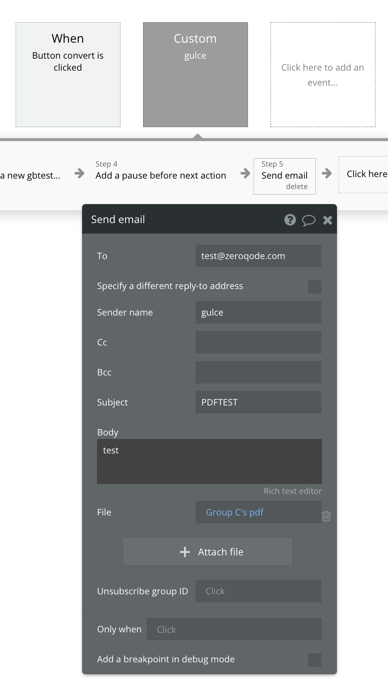
Task: Open Unsubscribe group ID Click field
Action: pyautogui.click(x=258, y=591)
